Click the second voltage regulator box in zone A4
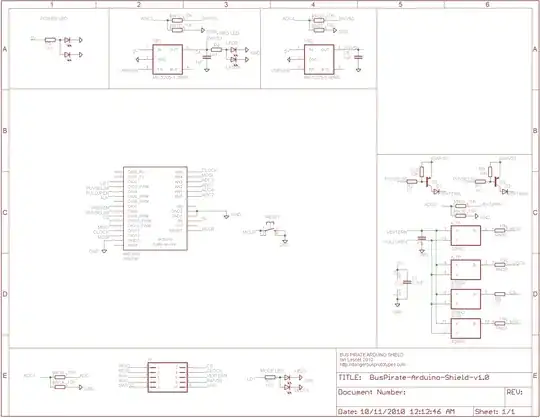 [x=319, y=59]
